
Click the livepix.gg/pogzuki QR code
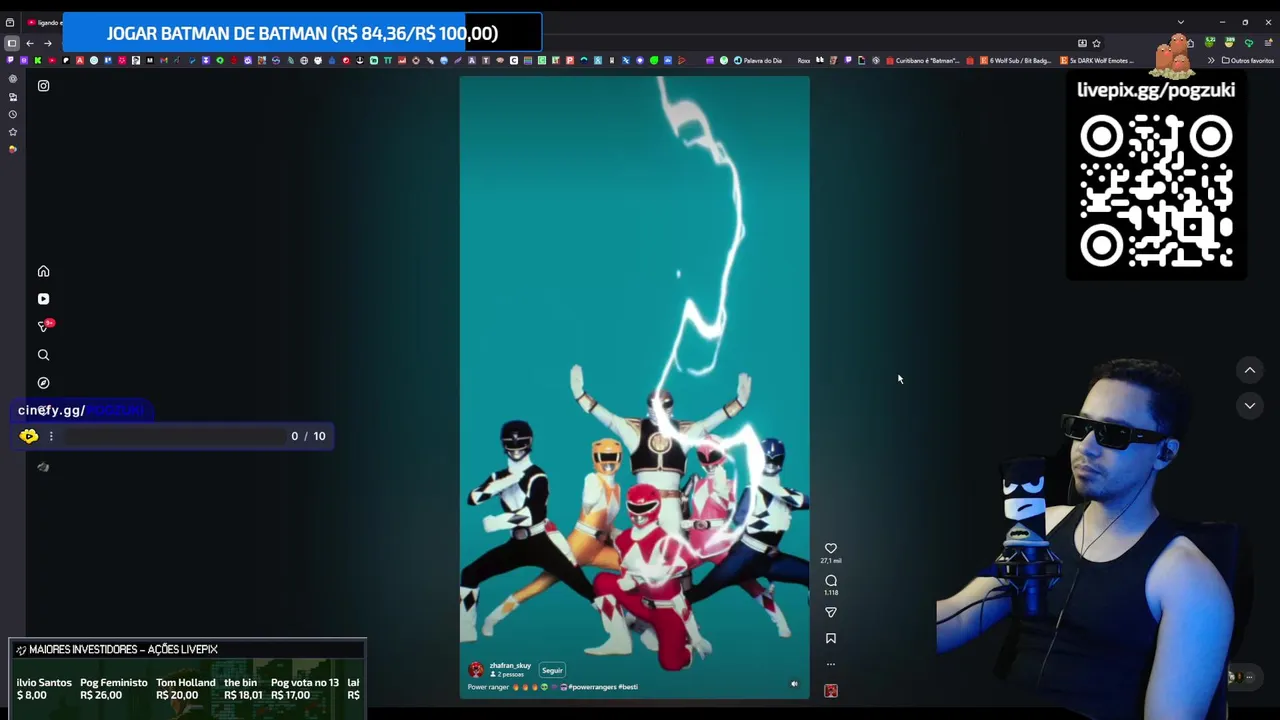(1156, 189)
